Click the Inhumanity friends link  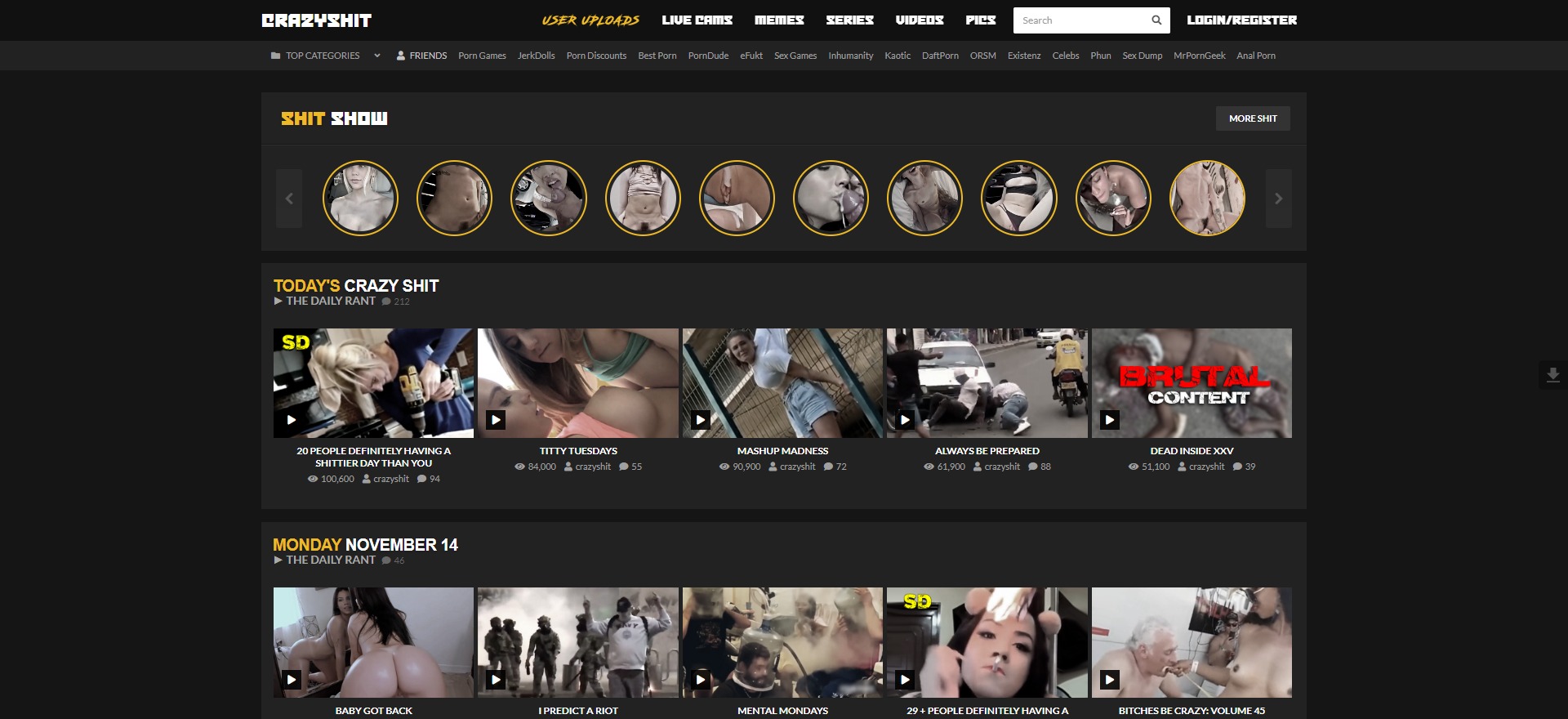tap(850, 56)
